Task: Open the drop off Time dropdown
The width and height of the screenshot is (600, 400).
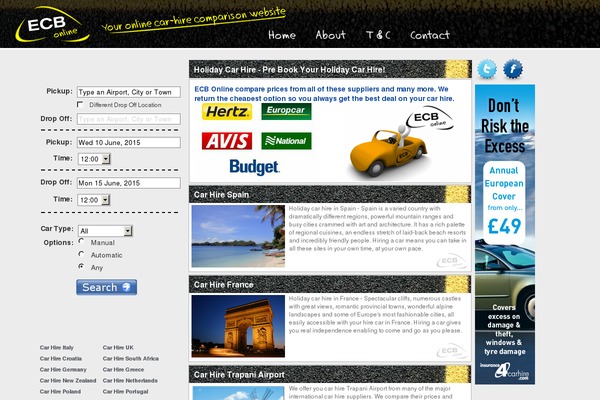Action: (x=94, y=200)
